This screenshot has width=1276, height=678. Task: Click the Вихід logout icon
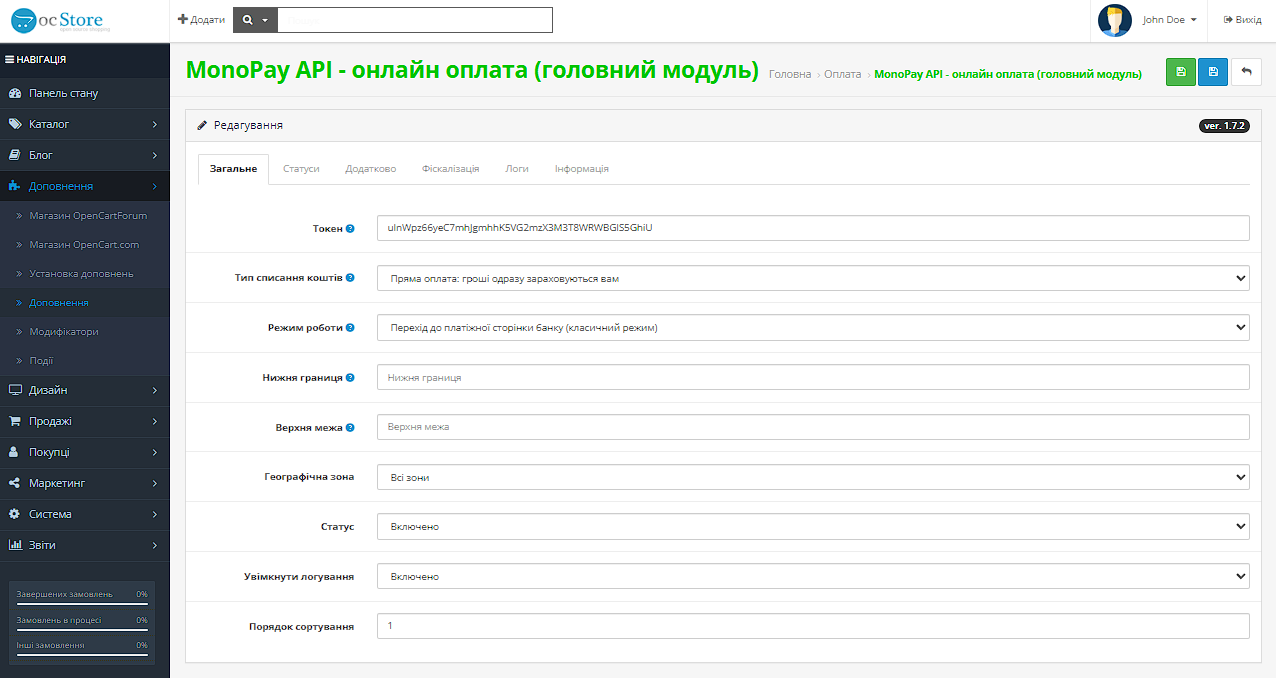(1228, 20)
